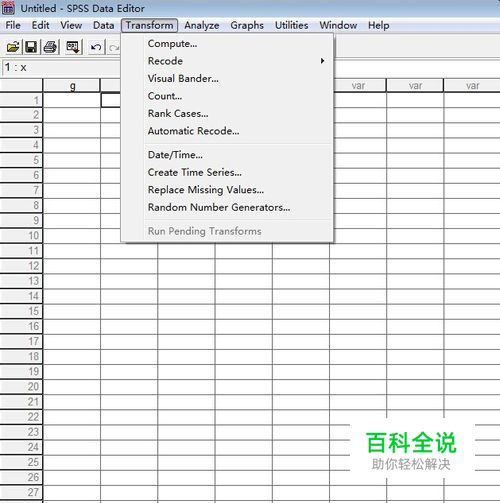Image resolution: width=500 pixels, height=503 pixels.
Task: Open the Data menu
Action: (103, 25)
